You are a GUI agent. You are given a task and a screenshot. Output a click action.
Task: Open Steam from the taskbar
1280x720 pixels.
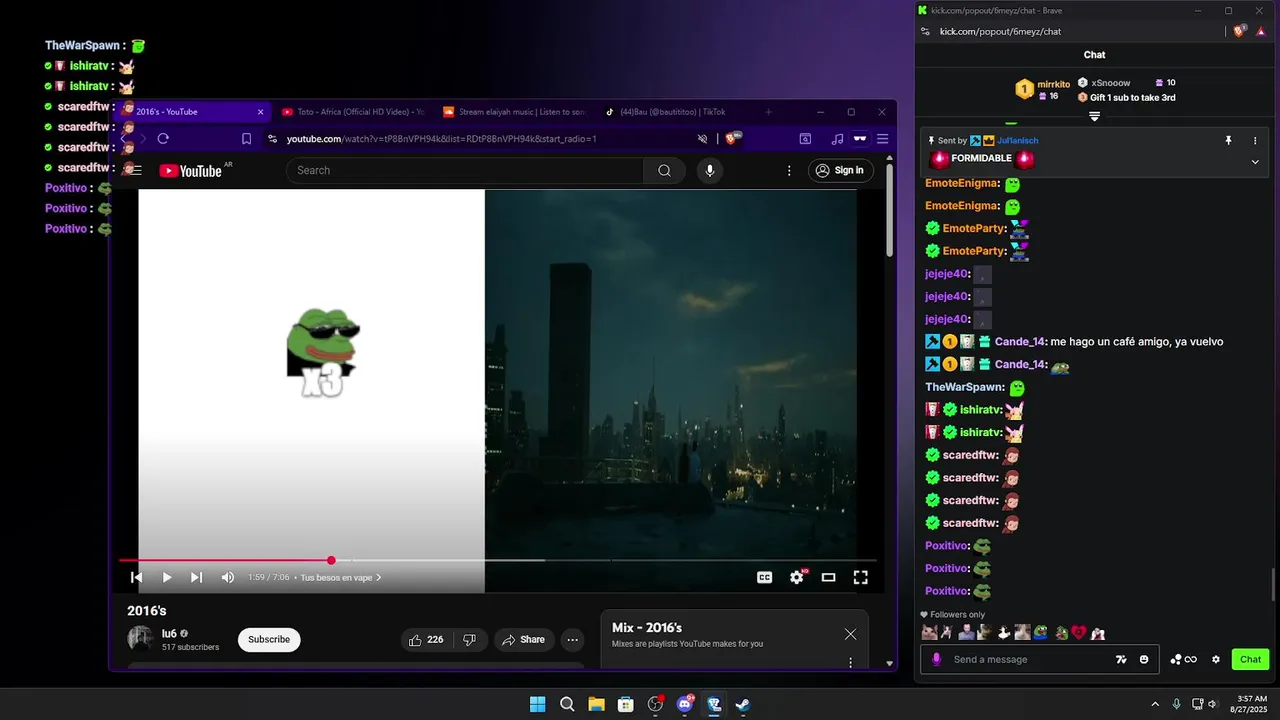(743, 704)
